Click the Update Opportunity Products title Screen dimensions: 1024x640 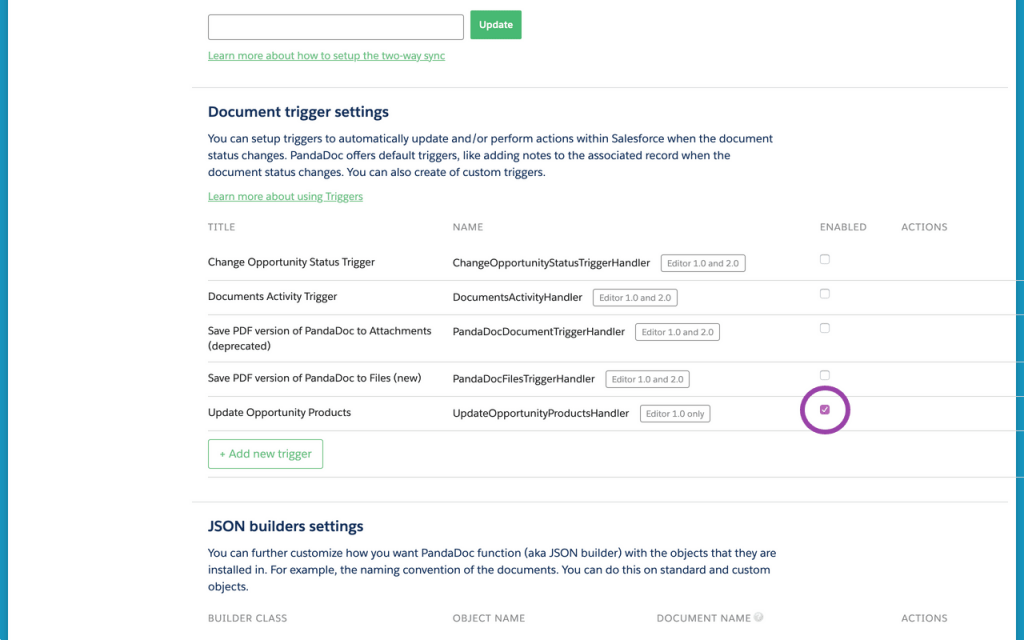(x=280, y=413)
